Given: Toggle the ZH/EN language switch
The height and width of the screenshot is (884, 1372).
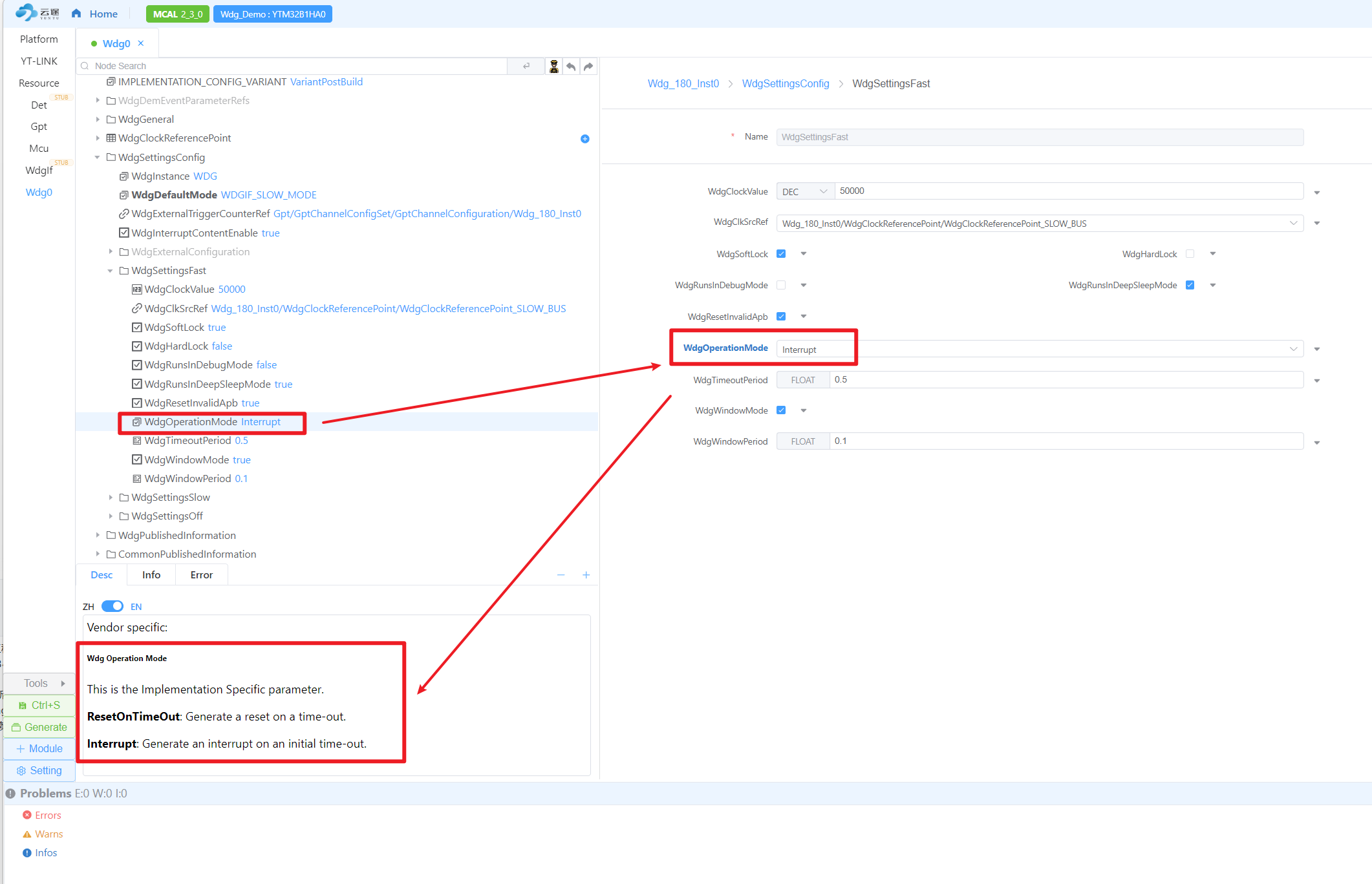Looking at the screenshot, I should [113, 606].
